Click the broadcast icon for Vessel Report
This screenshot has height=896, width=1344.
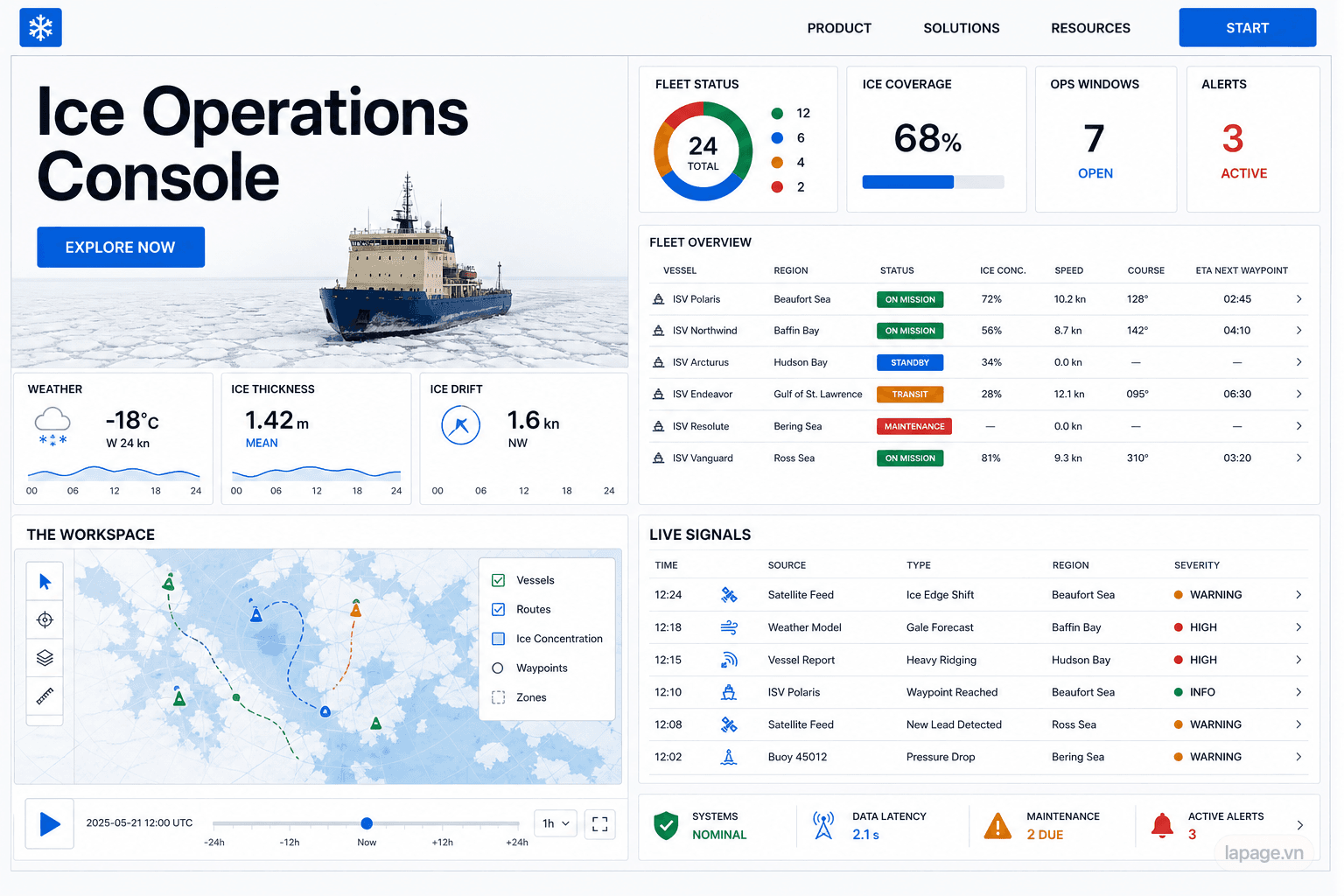[x=728, y=660]
